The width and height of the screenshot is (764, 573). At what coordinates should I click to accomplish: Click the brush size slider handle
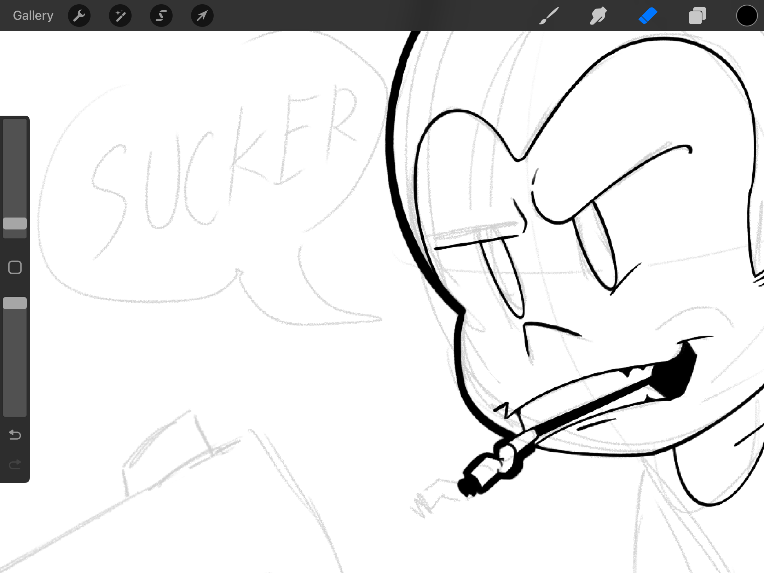[x=15, y=224]
